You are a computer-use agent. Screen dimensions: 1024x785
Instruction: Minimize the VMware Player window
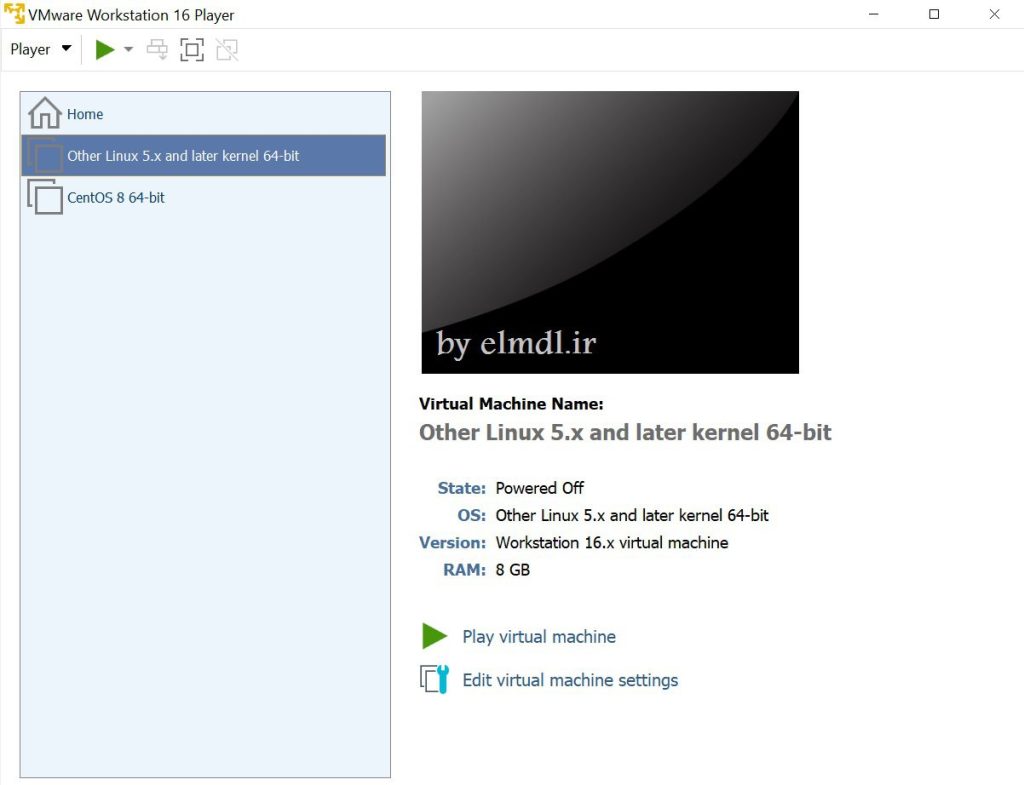click(x=874, y=14)
